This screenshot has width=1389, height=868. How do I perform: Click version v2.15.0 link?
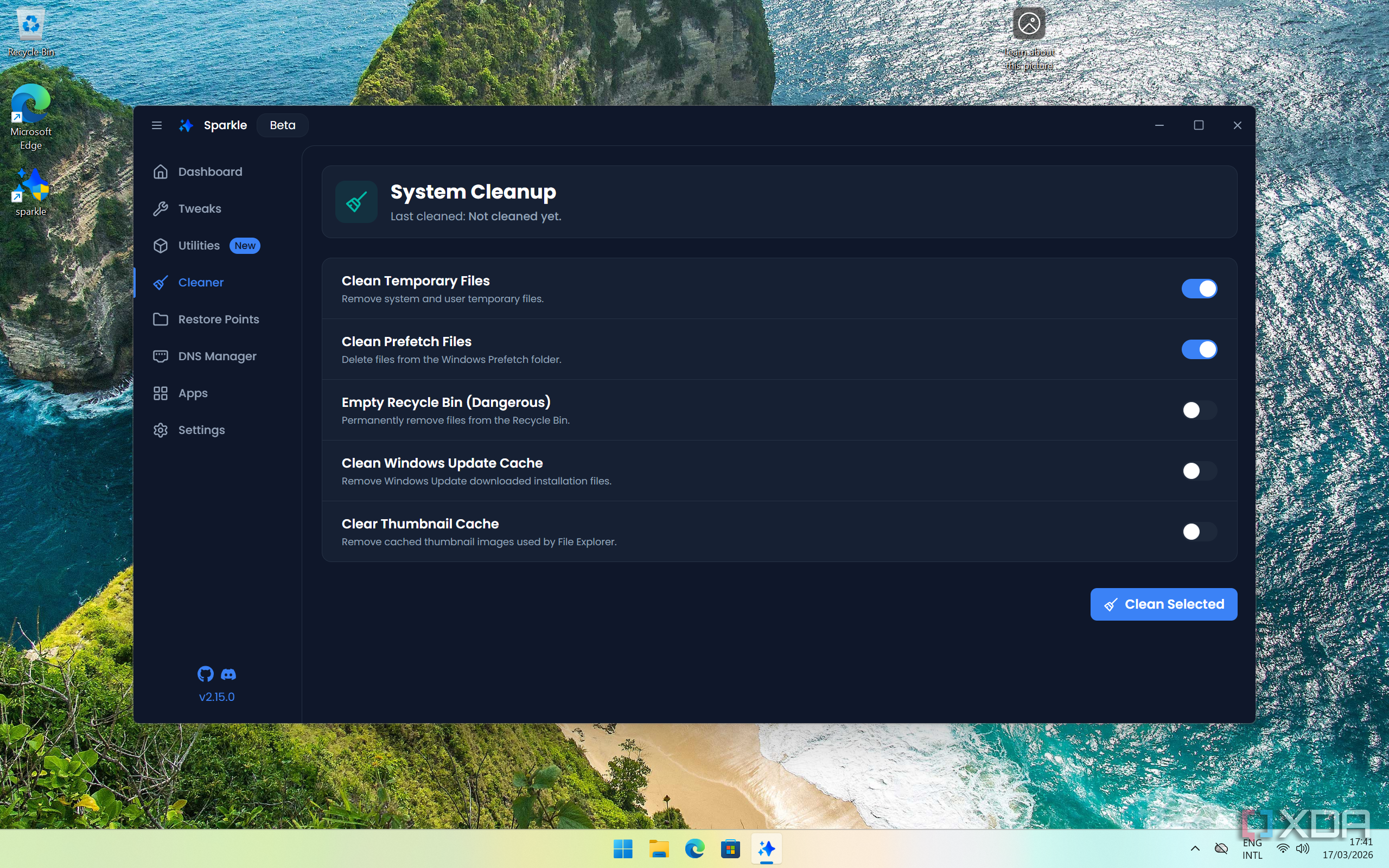coord(217,697)
